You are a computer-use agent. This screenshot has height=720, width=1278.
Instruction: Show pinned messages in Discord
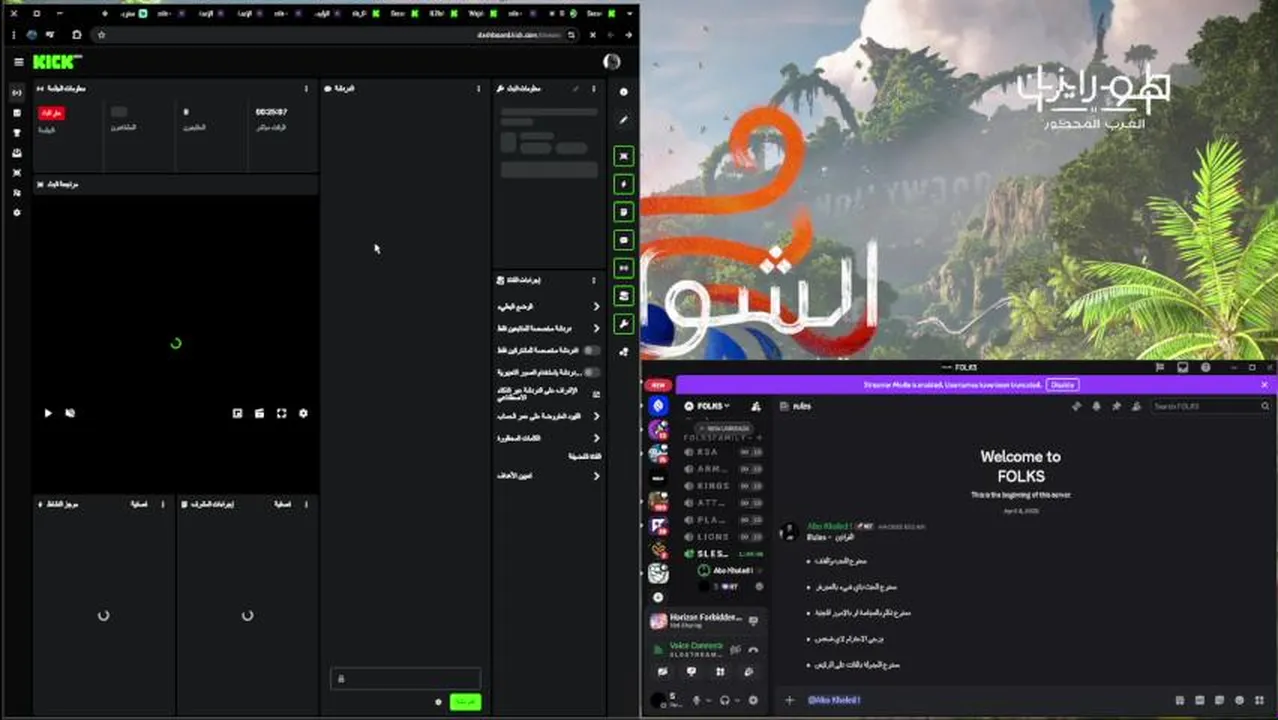(x=1116, y=406)
